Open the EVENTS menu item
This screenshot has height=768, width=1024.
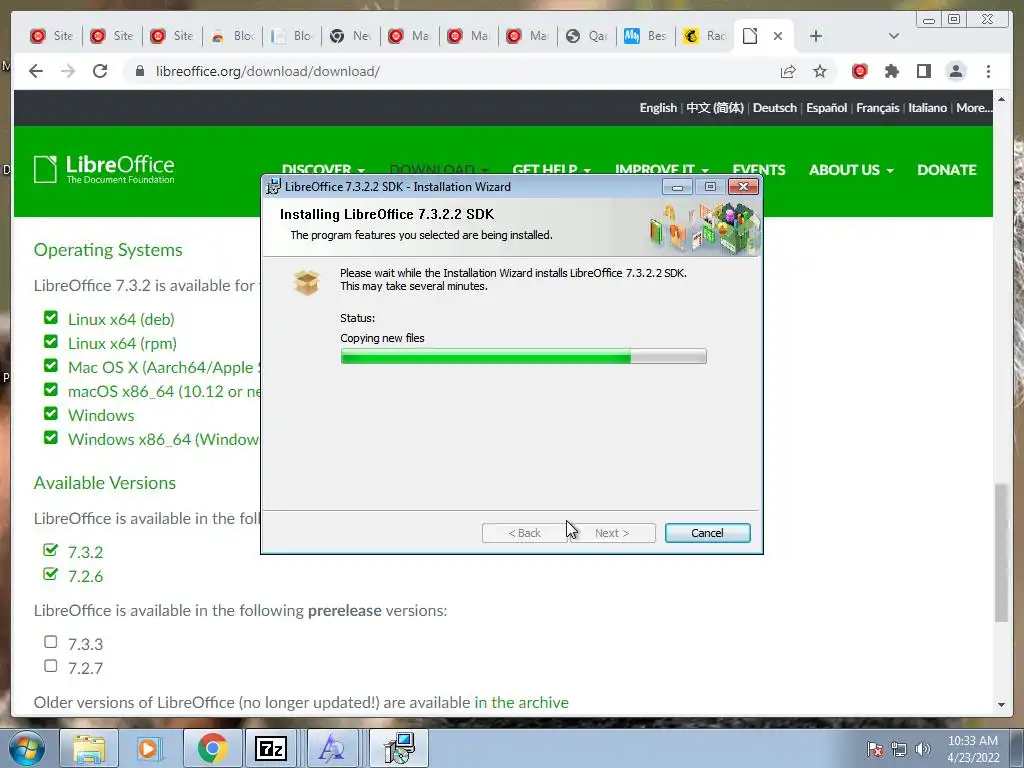(x=759, y=170)
